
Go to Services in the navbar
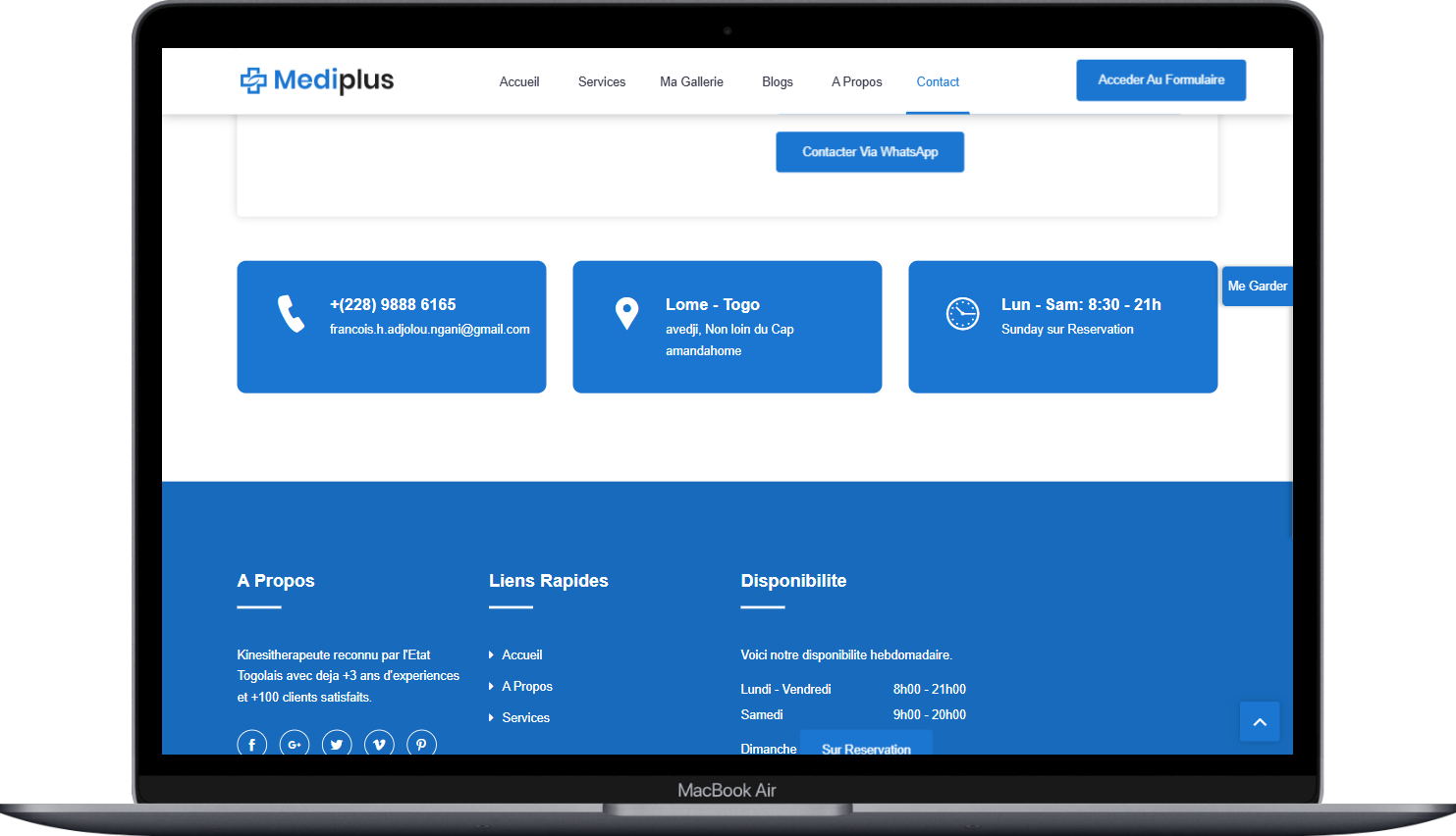click(x=602, y=82)
